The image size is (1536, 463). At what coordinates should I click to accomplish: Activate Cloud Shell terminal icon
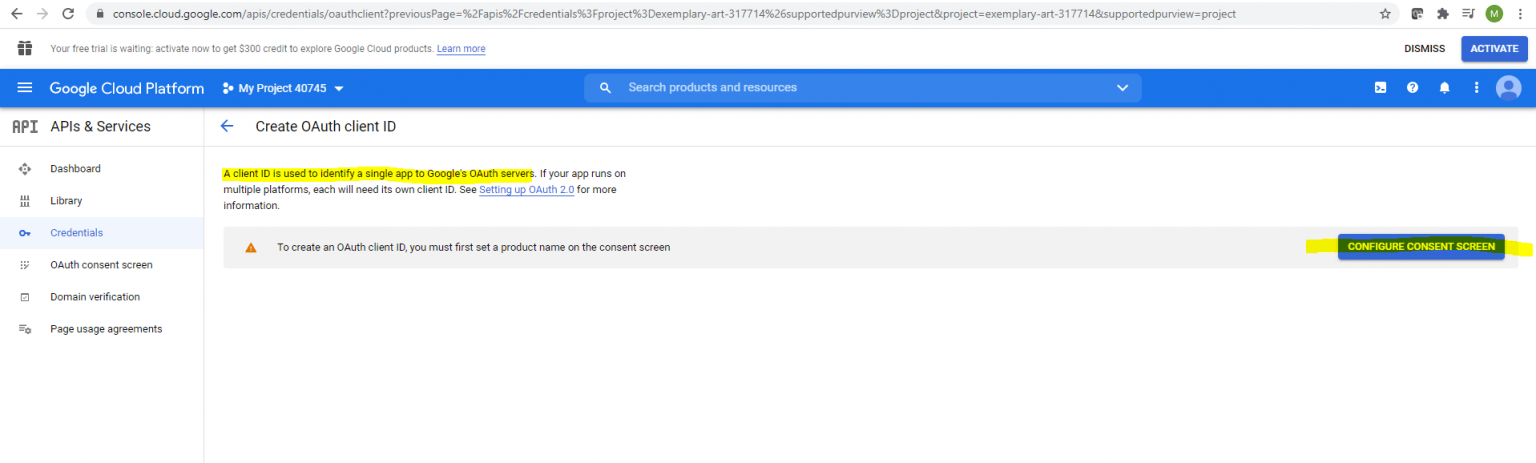pos(1380,88)
